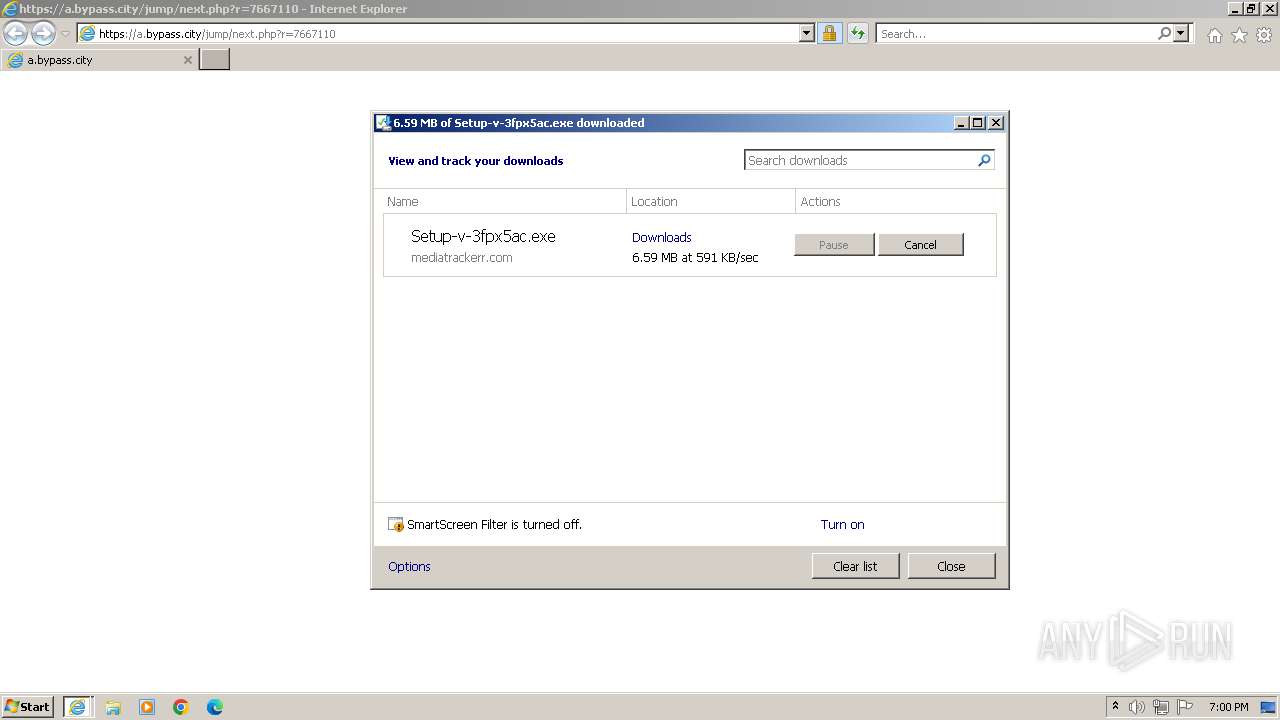Open Microsoft Edge from taskbar

(x=215, y=707)
